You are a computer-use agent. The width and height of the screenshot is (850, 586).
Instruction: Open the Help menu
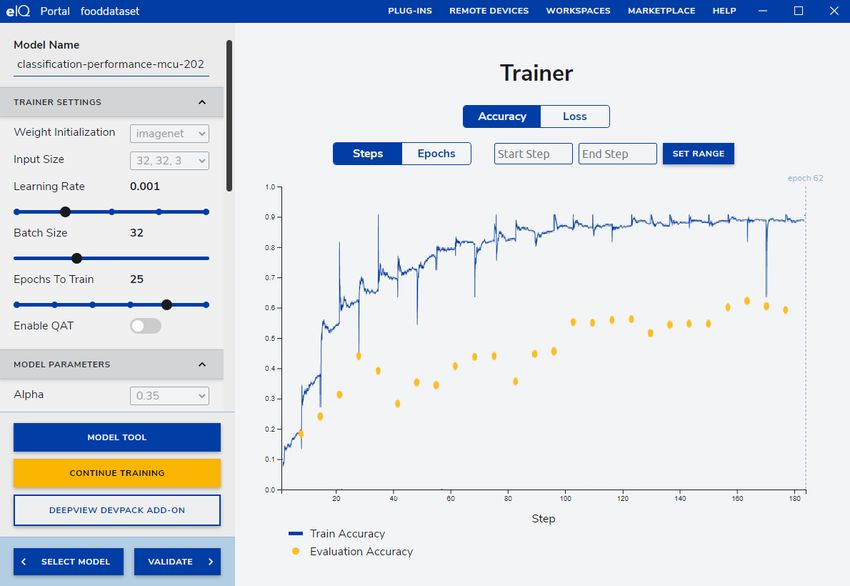[x=724, y=11]
